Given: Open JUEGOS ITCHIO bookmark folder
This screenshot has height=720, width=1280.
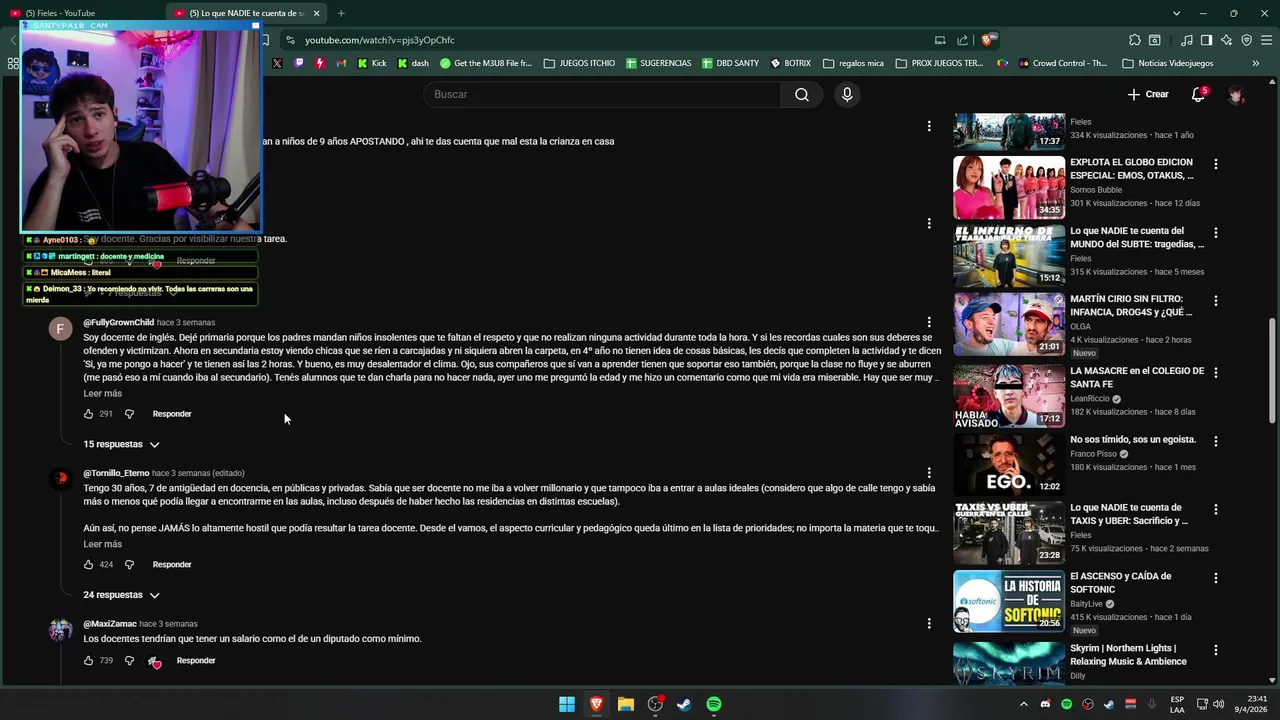Looking at the screenshot, I should click(579, 63).
